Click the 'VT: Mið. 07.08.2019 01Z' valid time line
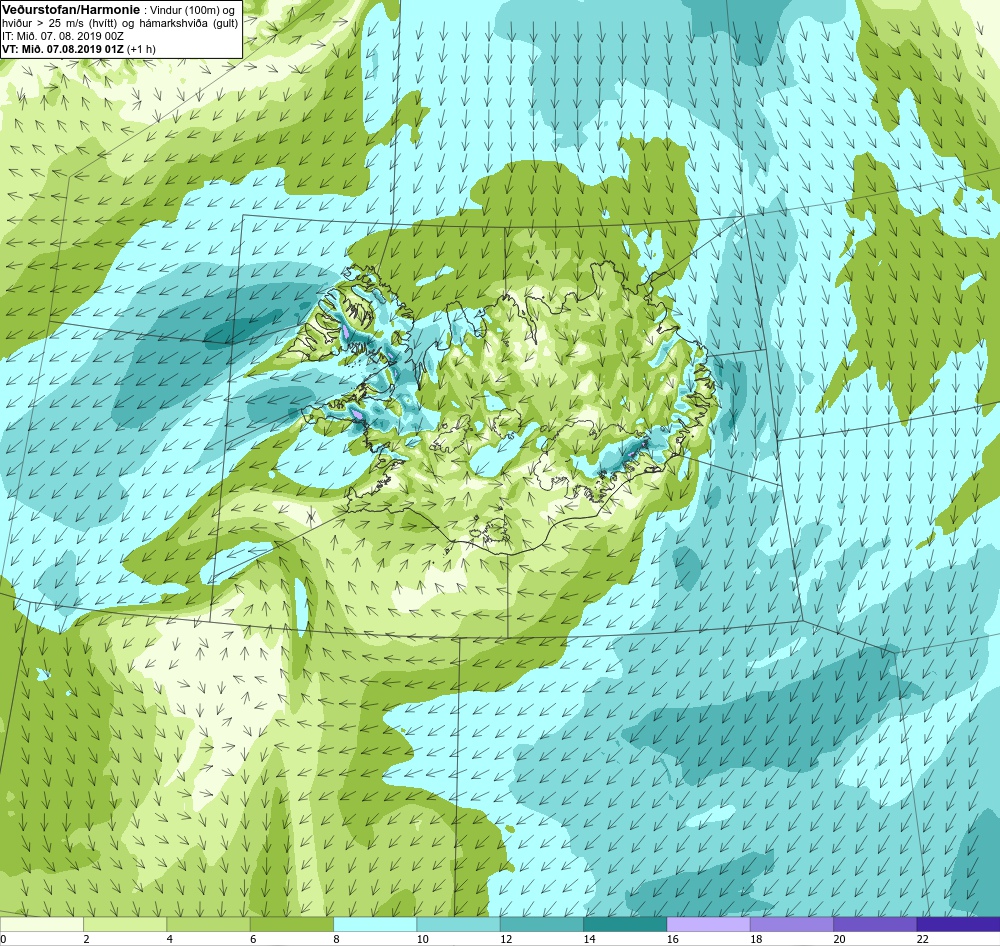Viewport: 1000px width, 946px height. pyautogui.click(x=62, y=49)
